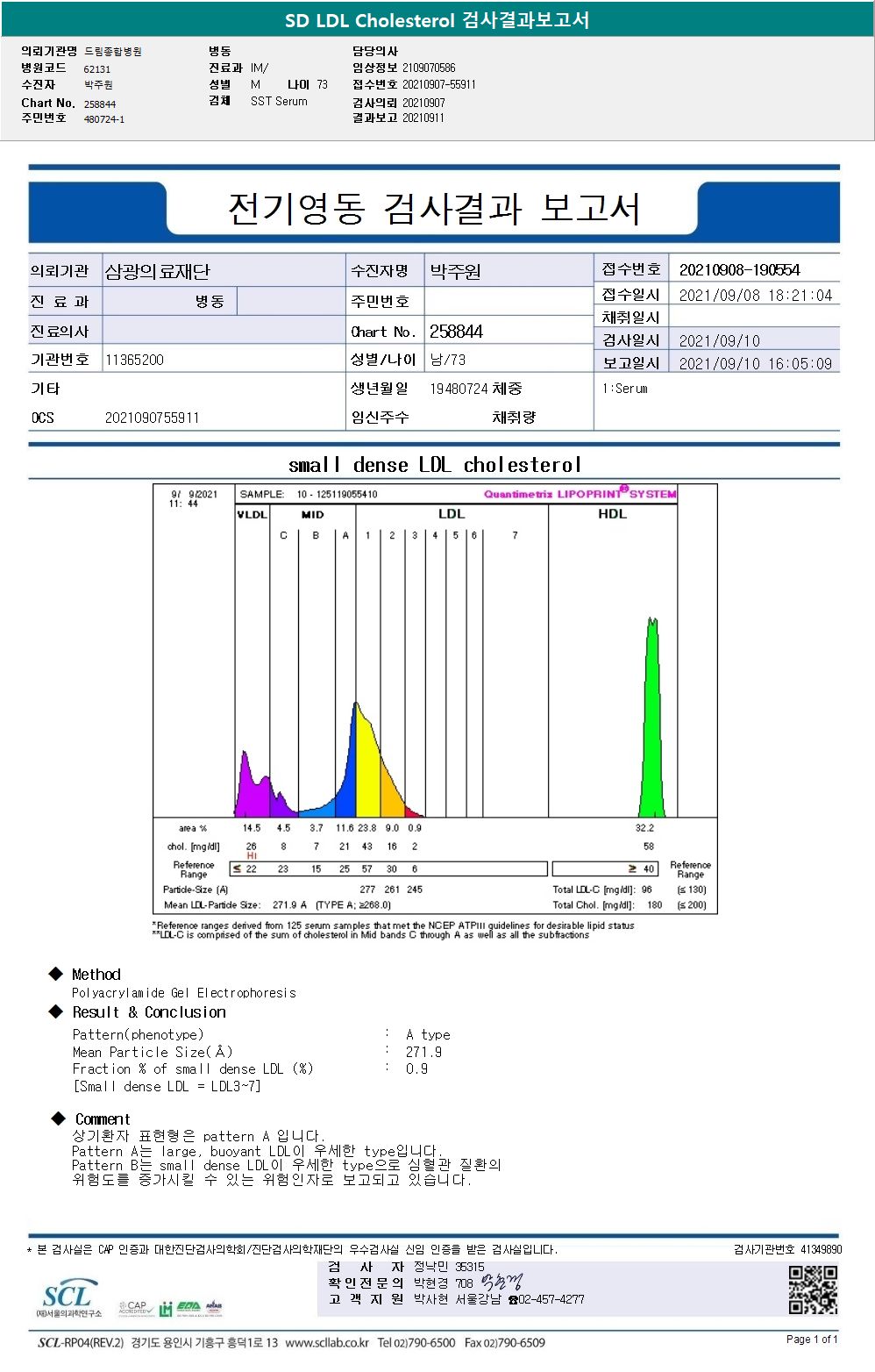Click the red HI flag under VLDL chol.
Image resolution: width=875 pixels, height=1372 pixels.
(x=252, y=855)
